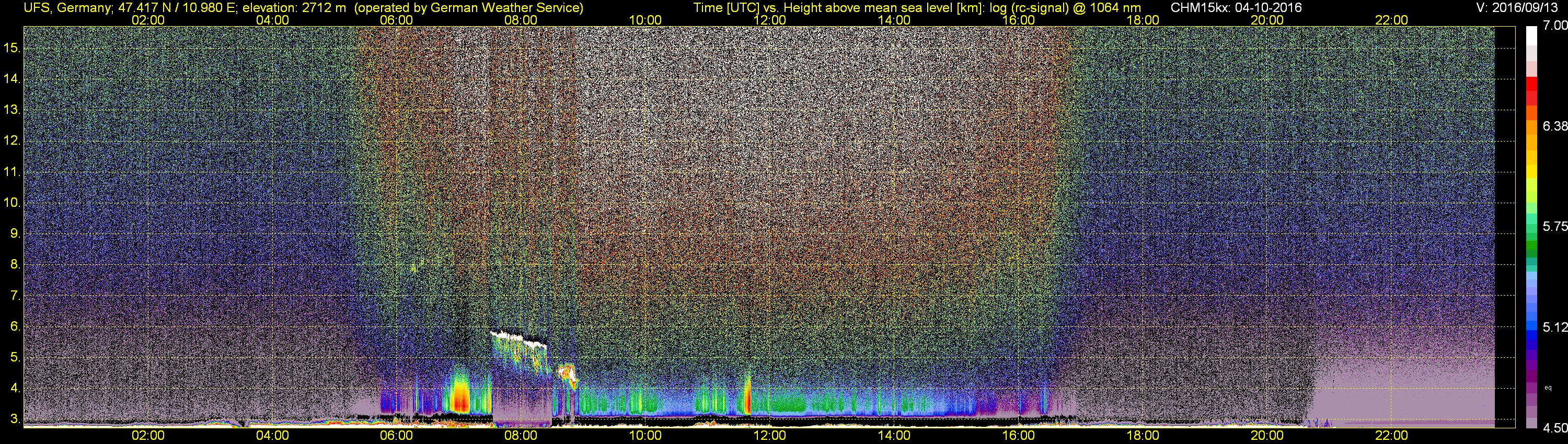Click the 08:00 tick on bottom axis

click(x=521, y=436)
